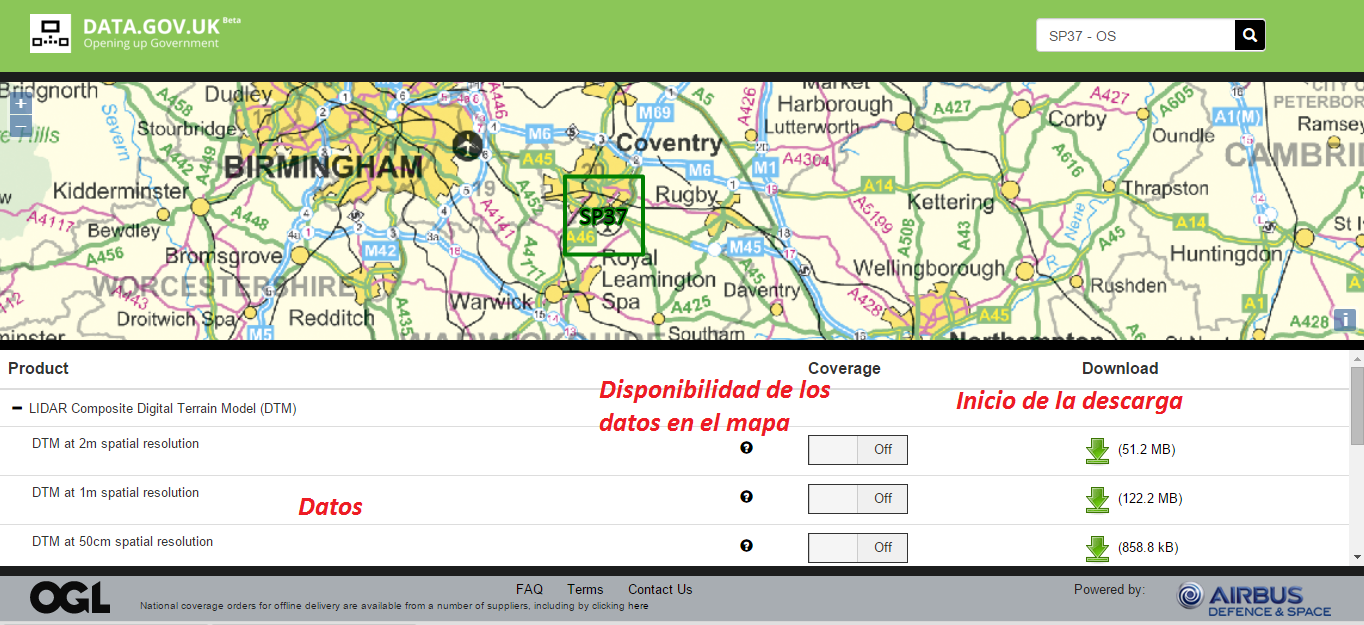Show help for DTM 1m resolution
The image size is (1364, 625).
click(746, 497)
